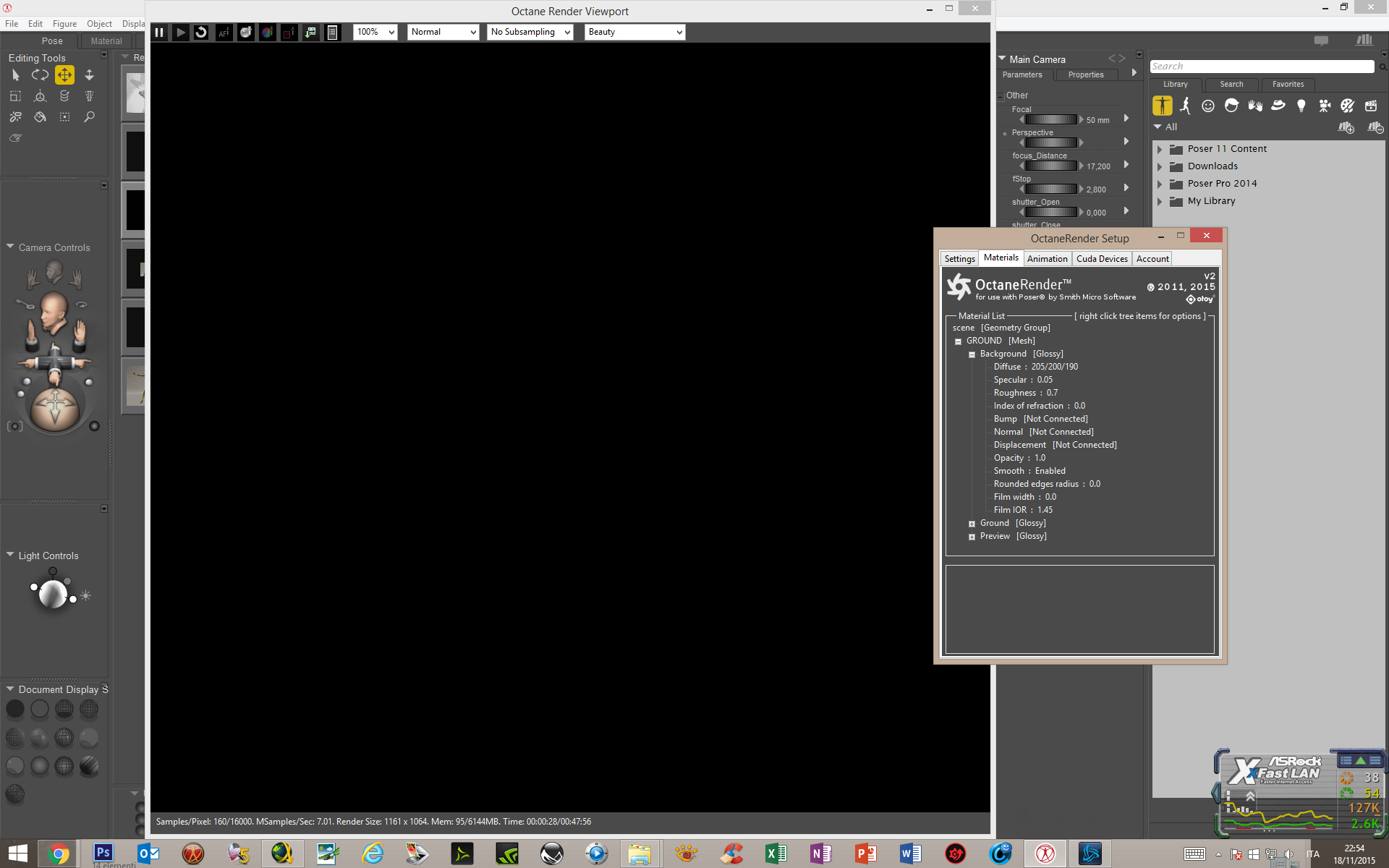The height and width of the screenshot is (868, 1389).
Task: Switch to the Favorites library tab
Action: 1288,85
